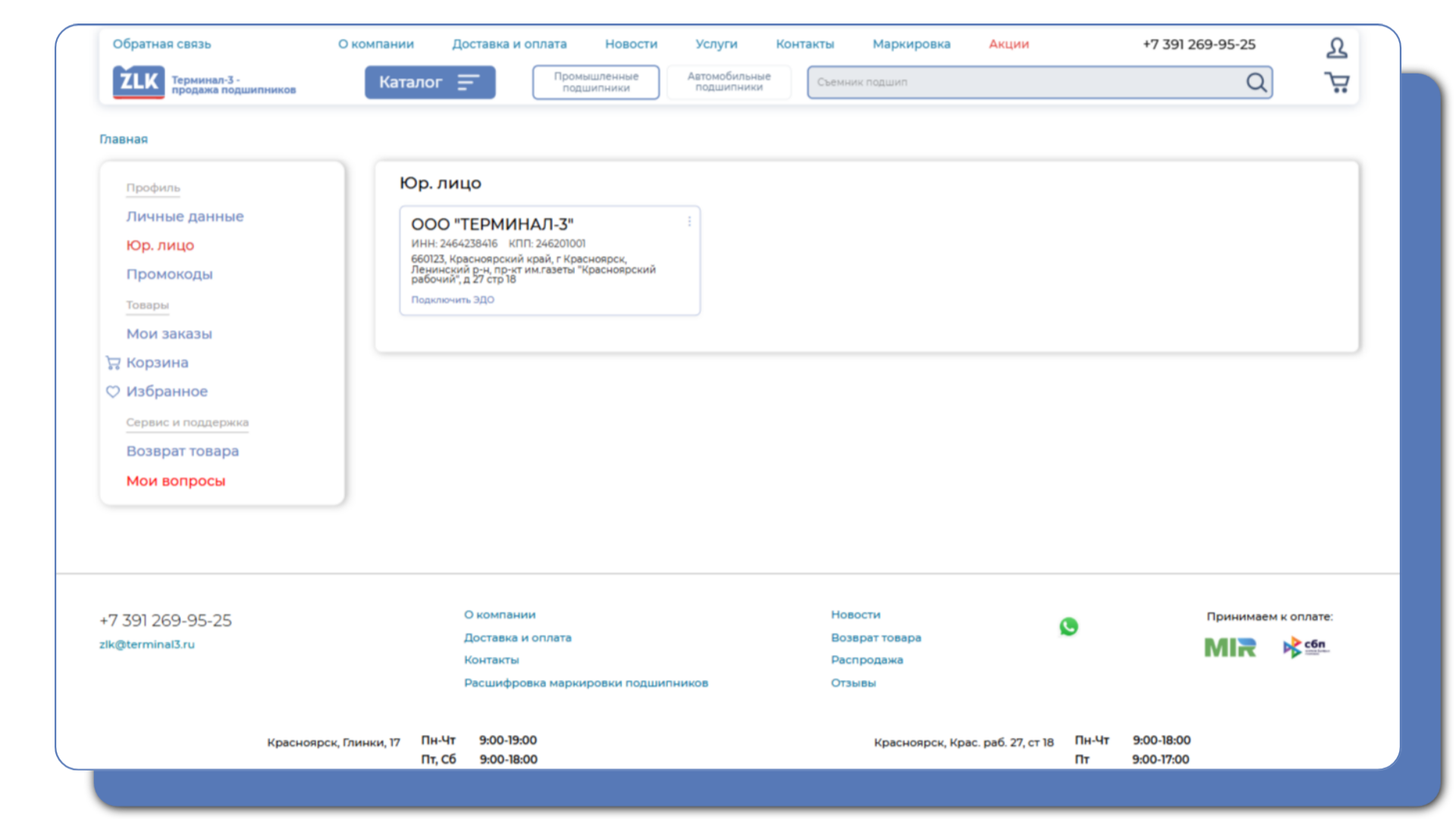Image resolution: width=1456 pixels, height=819 pixels.
Task: Open the shopping cart icon in header
Action: click(x=1336, y=83)
